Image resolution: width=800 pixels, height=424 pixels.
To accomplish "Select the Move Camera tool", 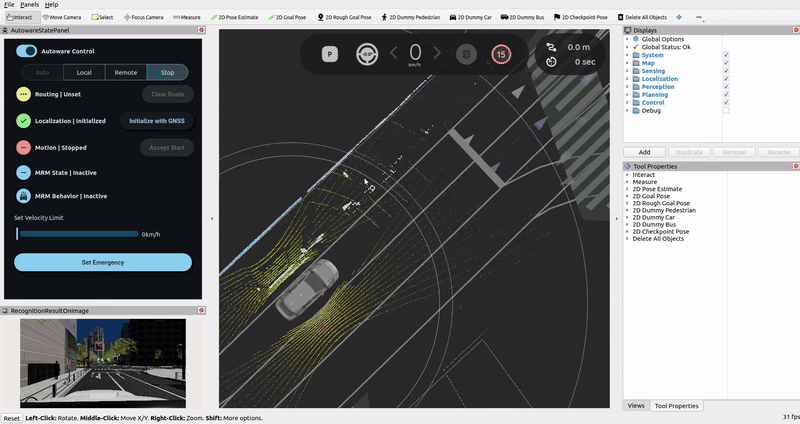I will 63,17.
